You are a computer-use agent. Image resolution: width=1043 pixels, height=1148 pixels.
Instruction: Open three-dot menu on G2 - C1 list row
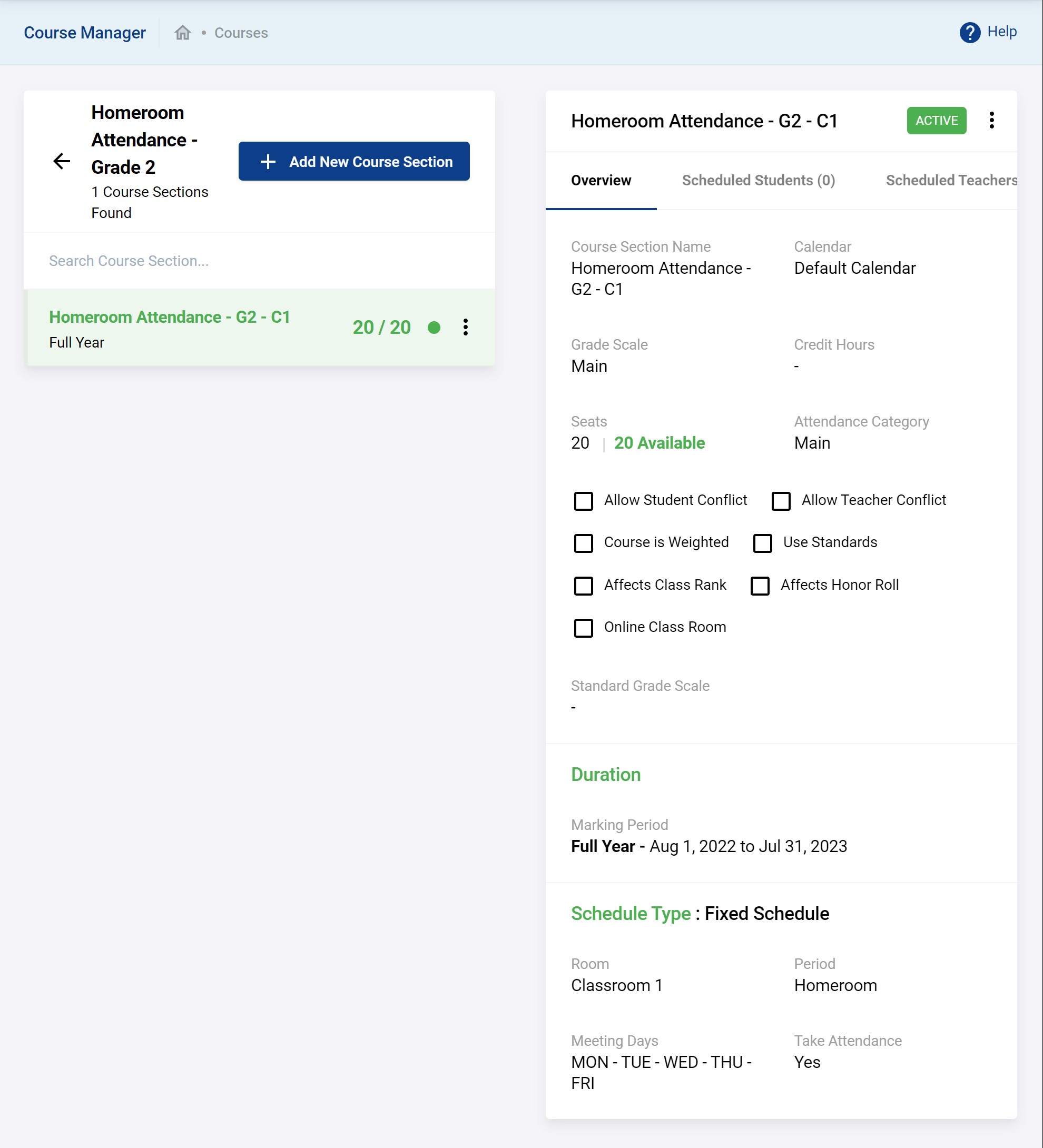tap(465, 327)
